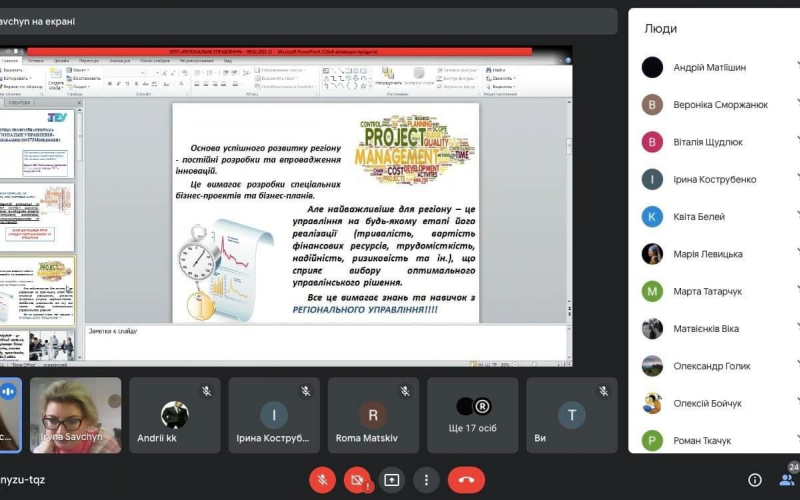Switch to the Анимация ribbon tab
This screenshot has height=500, width=800.
point(120,61)
